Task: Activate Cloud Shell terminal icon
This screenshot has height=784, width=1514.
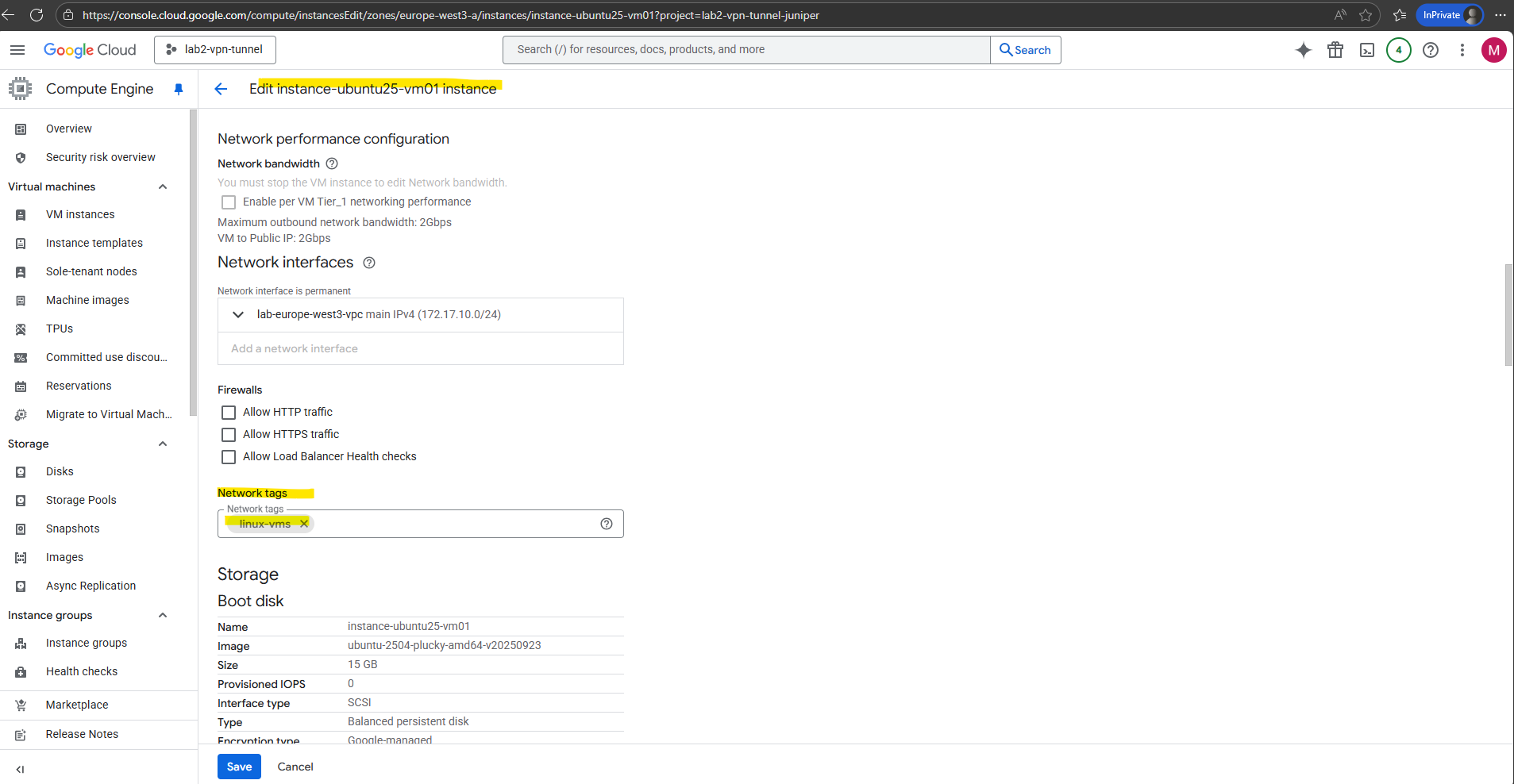Action: [1367, 50]
